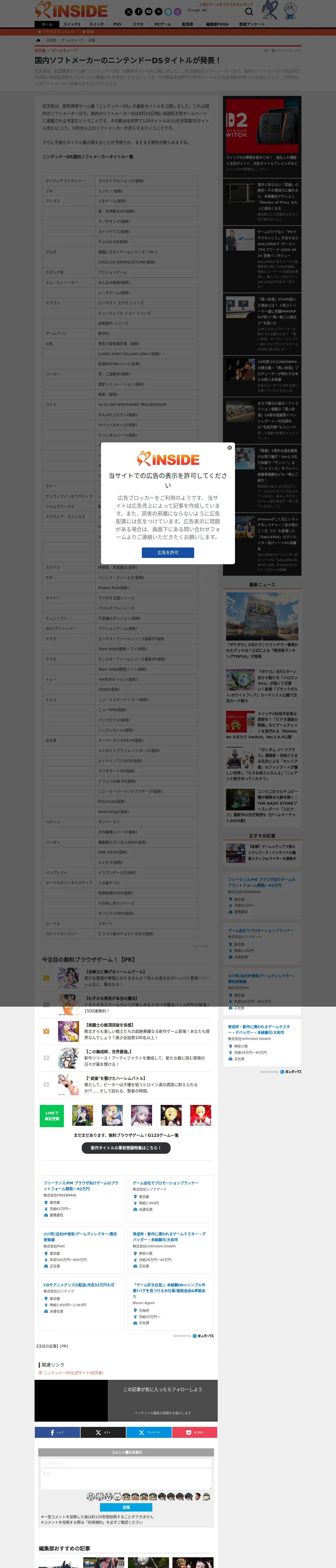Click 新作タイトルの事前登録特集はこちら！ button
The width and height of the screenshot is (336, 1568).
[x=126, y=1148]
